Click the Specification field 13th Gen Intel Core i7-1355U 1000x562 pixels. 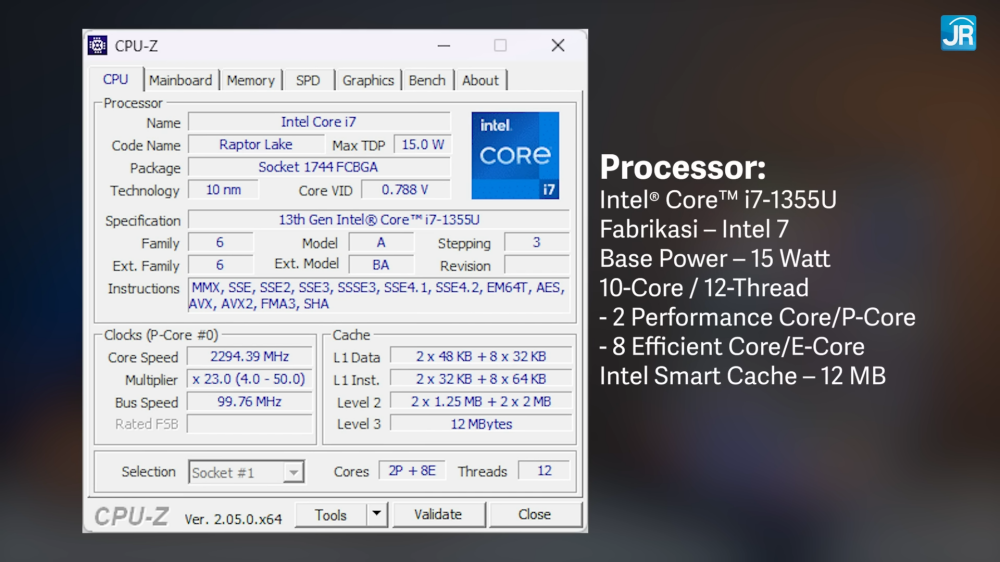(379, 220)
